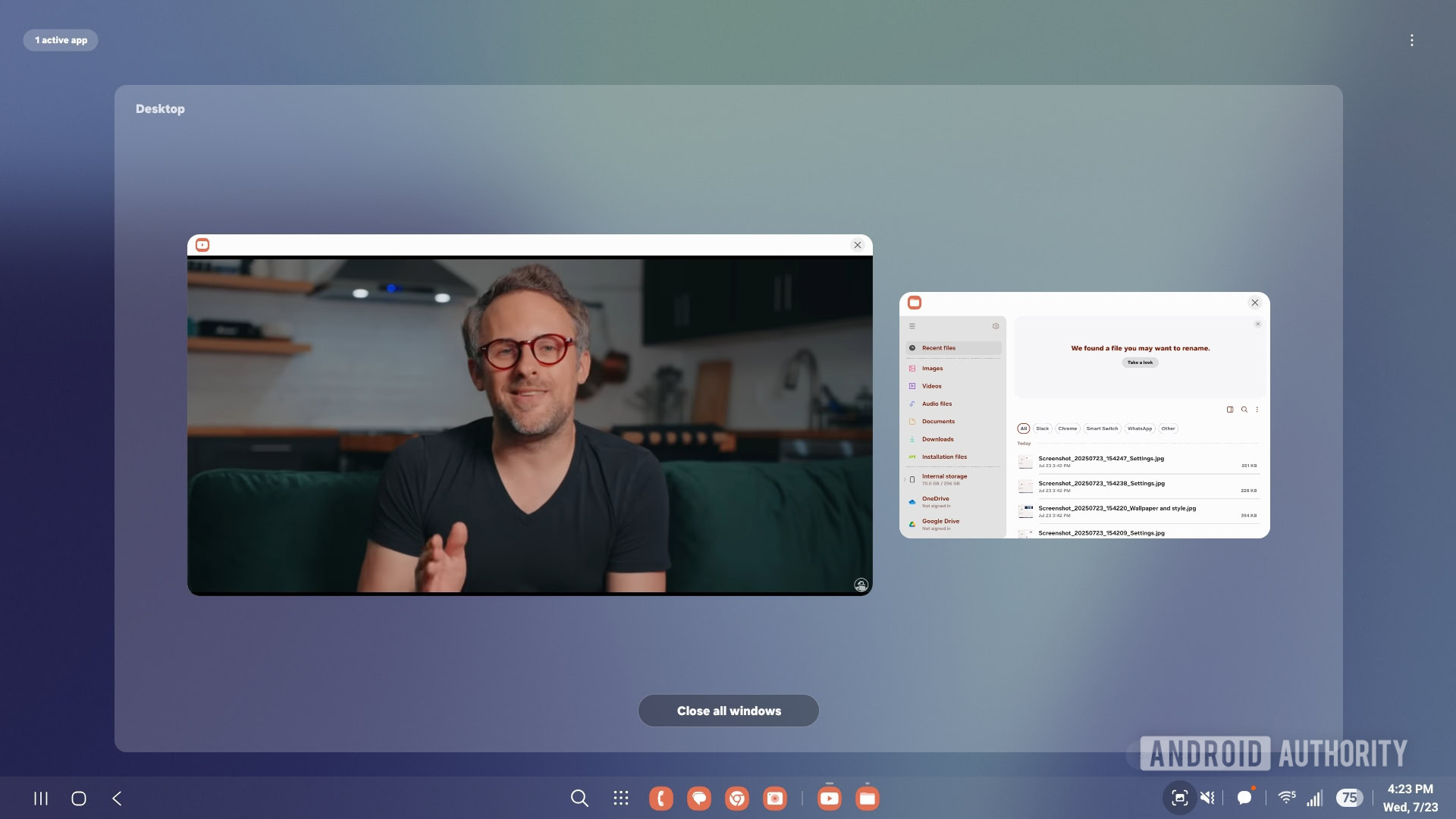
Task: Select Downloads in the sidebar
Action: (x=937, y=439)
